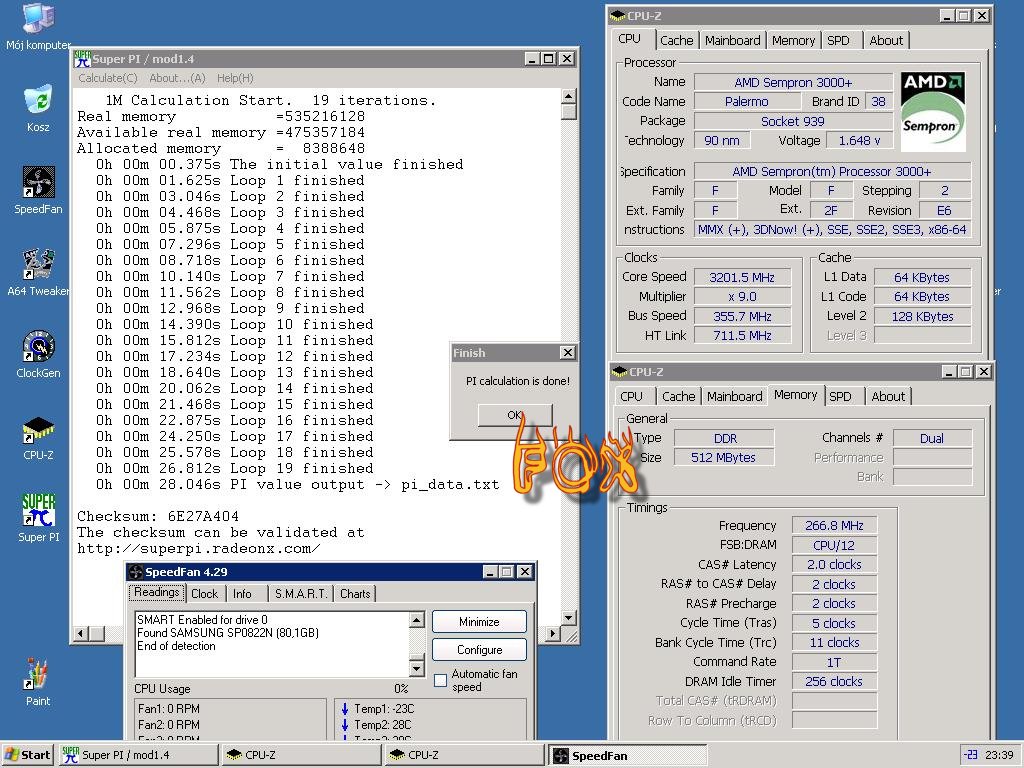The width and height of the screenshot is (1024, 768).
Task: Click the SpeedFan title bar fan icon
Action: pyautogui.click(x=136, y=572)
